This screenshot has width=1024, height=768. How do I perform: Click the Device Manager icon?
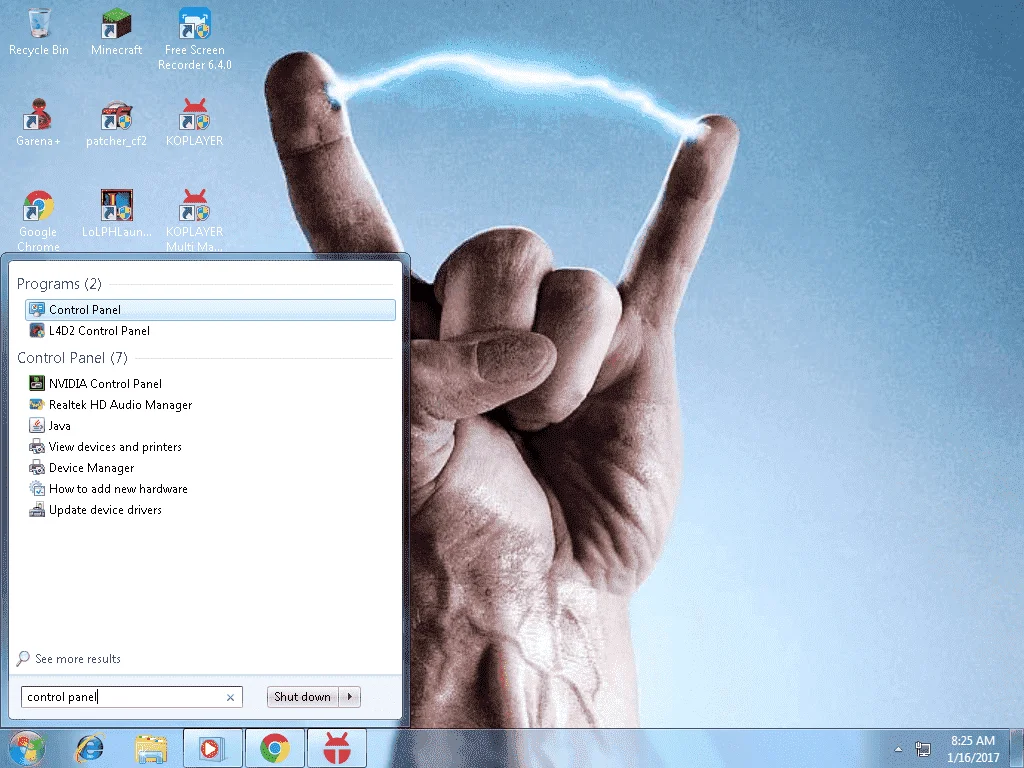coord(37,468)
